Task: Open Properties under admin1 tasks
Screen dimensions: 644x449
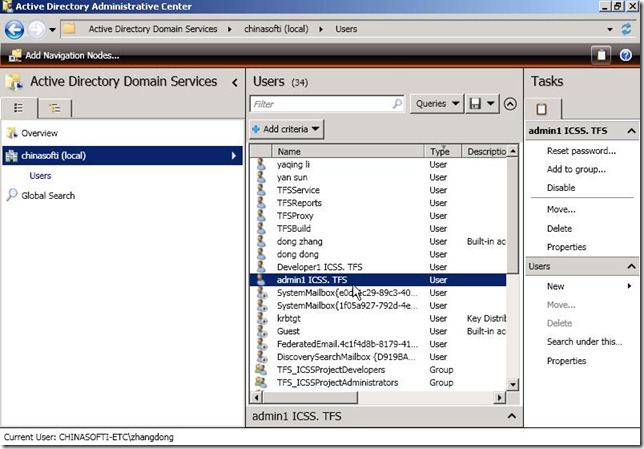Action: [566, 247]
